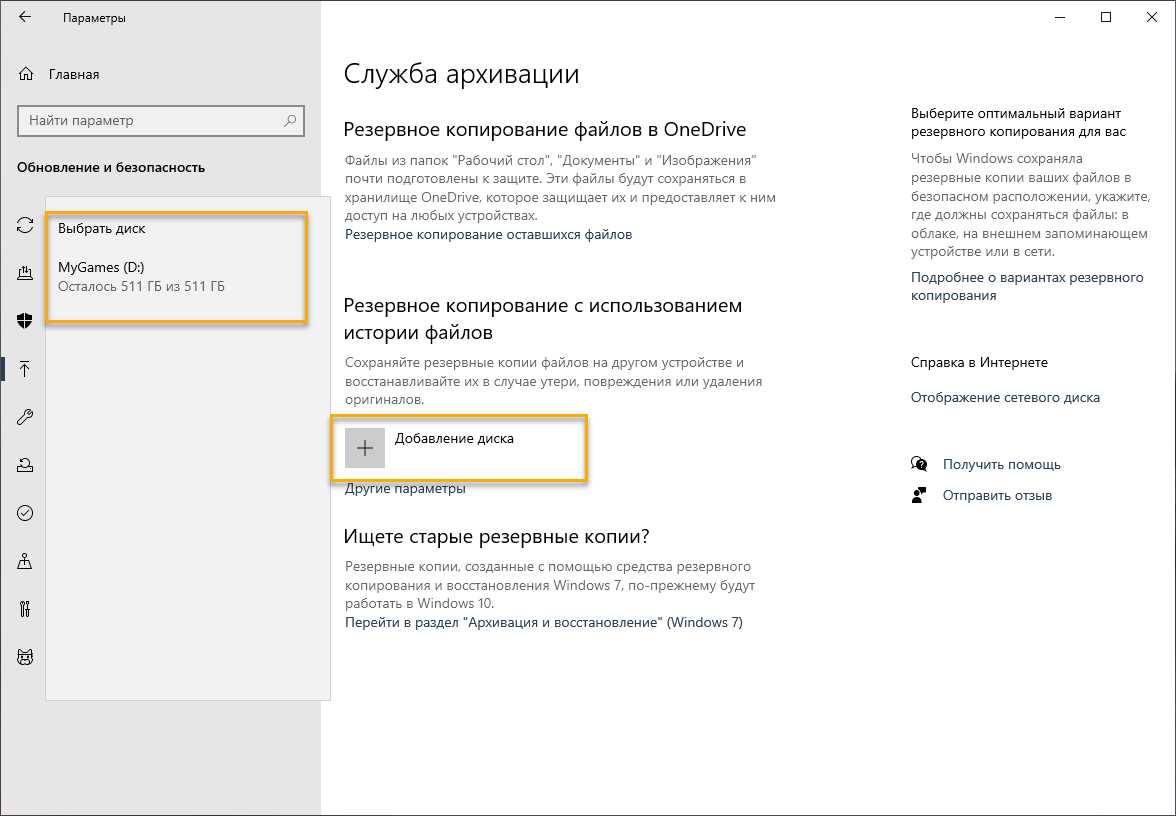Click the plus button for Добавление диска
The image size is (1176, 816).
(365, 448)
